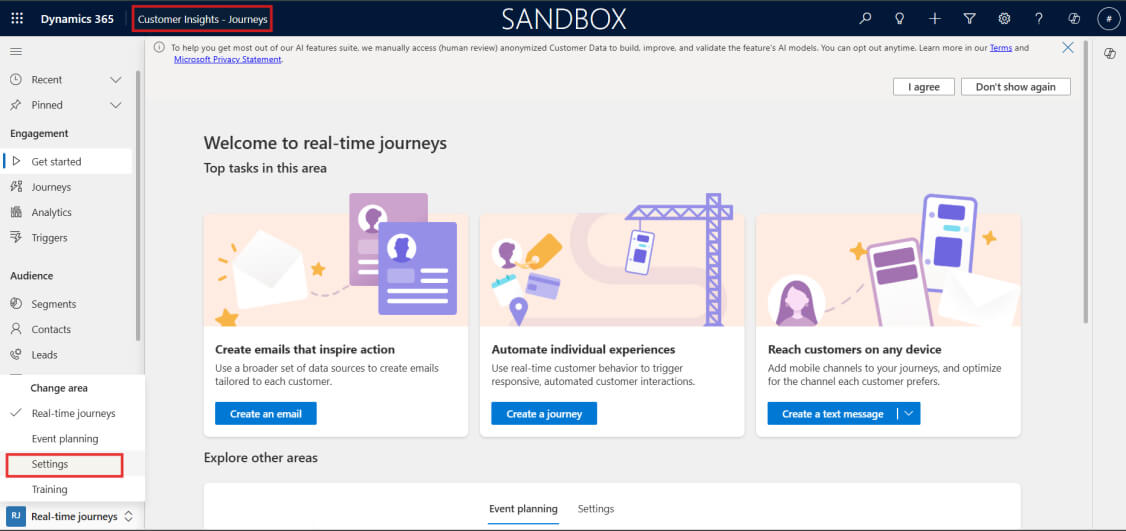Click the Pinned pushpin icon
1126x531 pixels.
(16, 105)
